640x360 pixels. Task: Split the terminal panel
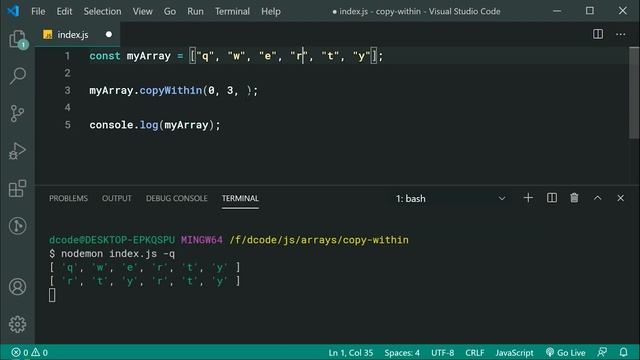551,198
